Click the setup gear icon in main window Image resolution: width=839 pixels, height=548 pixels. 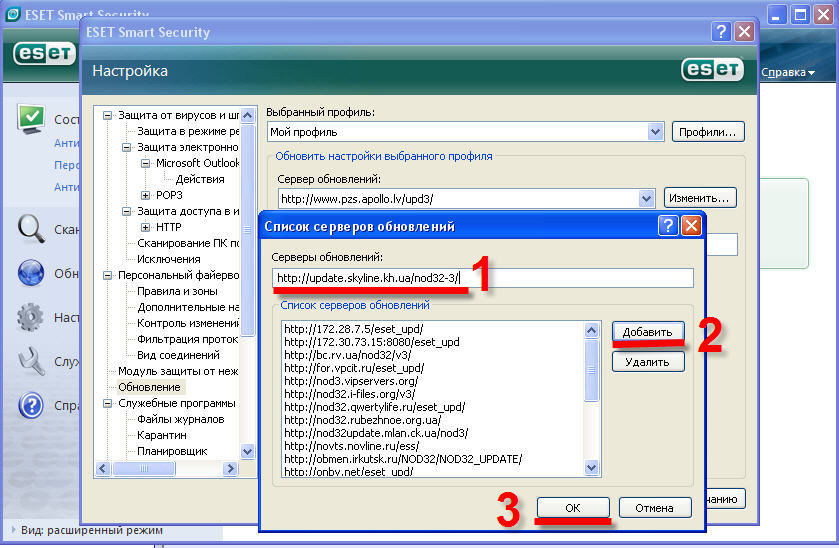[x=30, y=317]
